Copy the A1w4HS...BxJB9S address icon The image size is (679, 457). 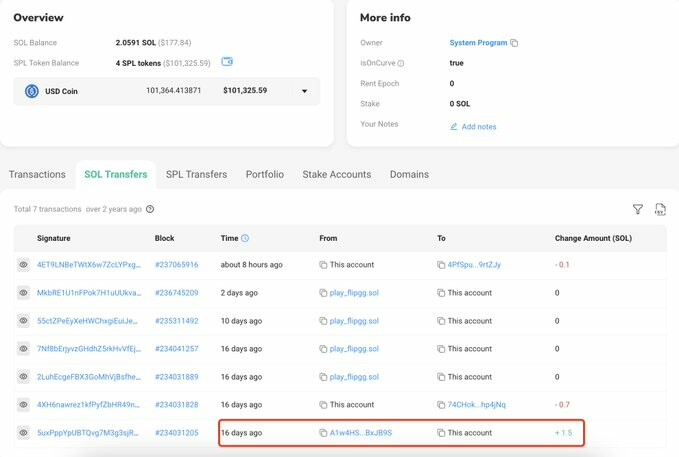point(323,433)
